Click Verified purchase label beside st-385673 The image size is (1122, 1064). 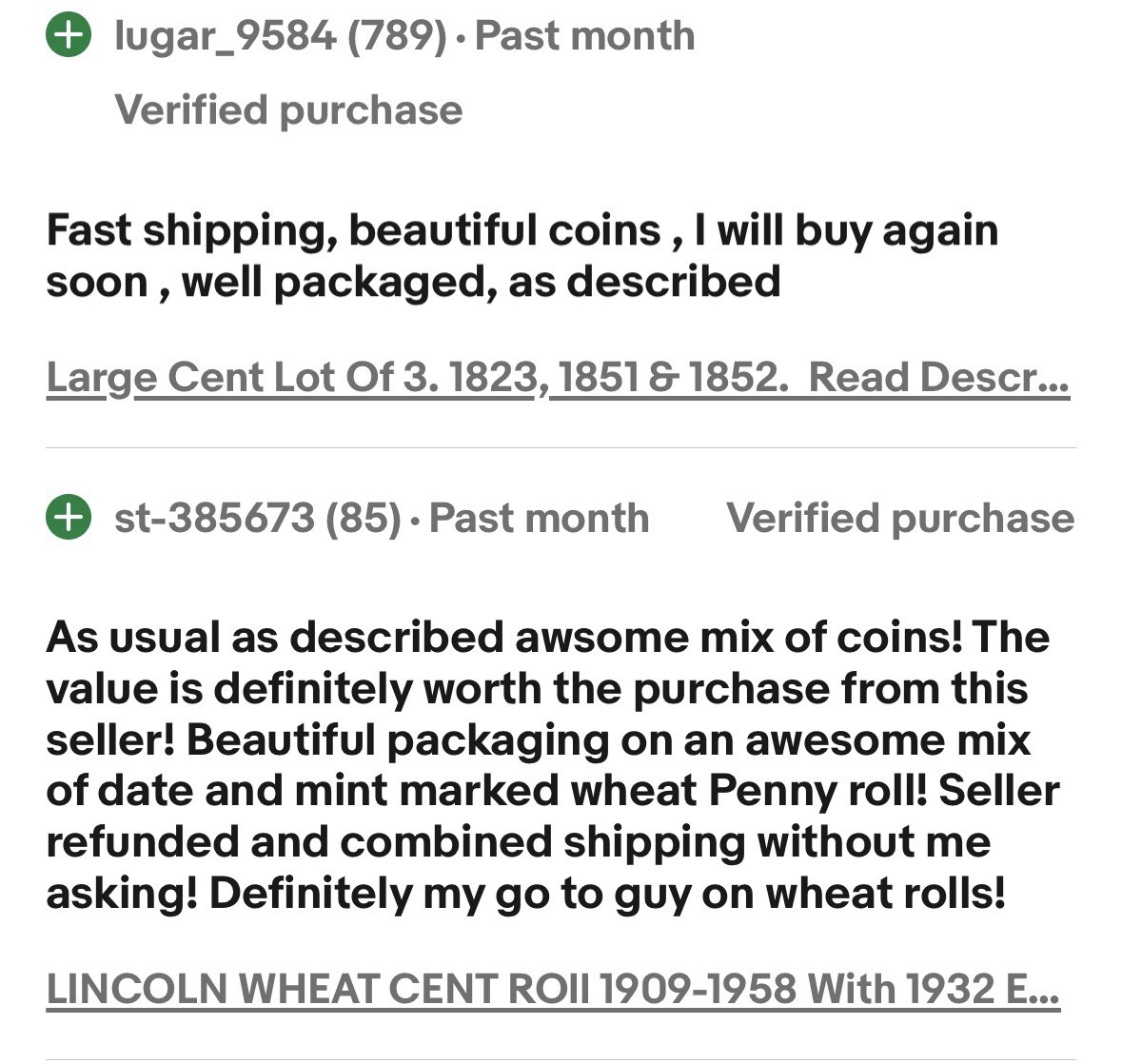[899, 519]
